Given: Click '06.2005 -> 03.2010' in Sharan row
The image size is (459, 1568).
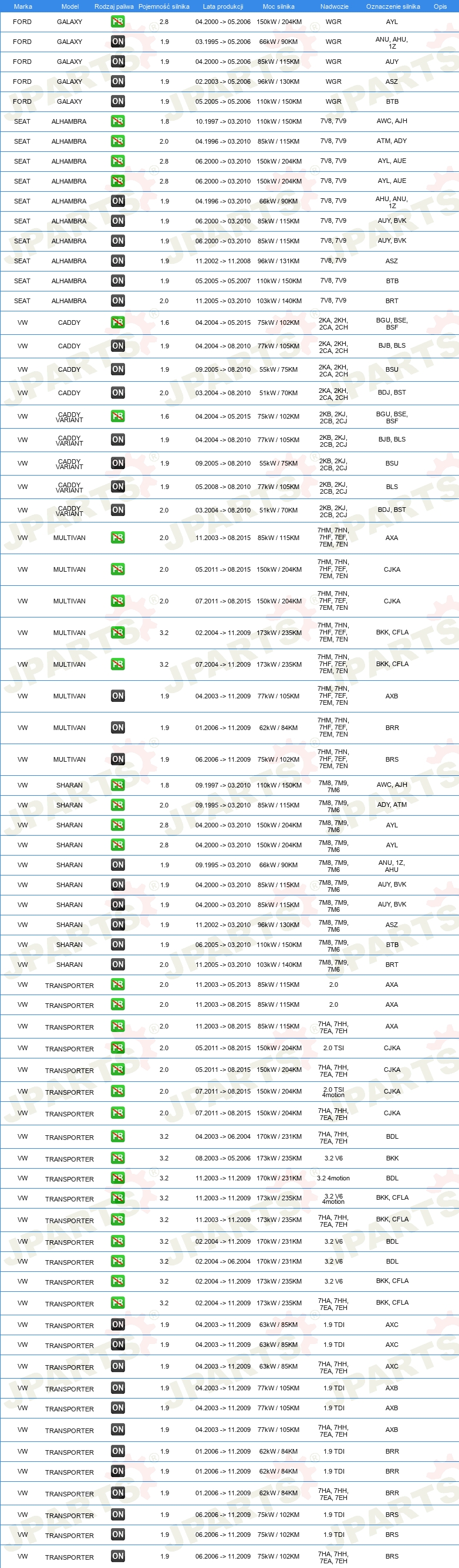Looking at the screenshot, I should pyautogui.click(x=223, y=944).
